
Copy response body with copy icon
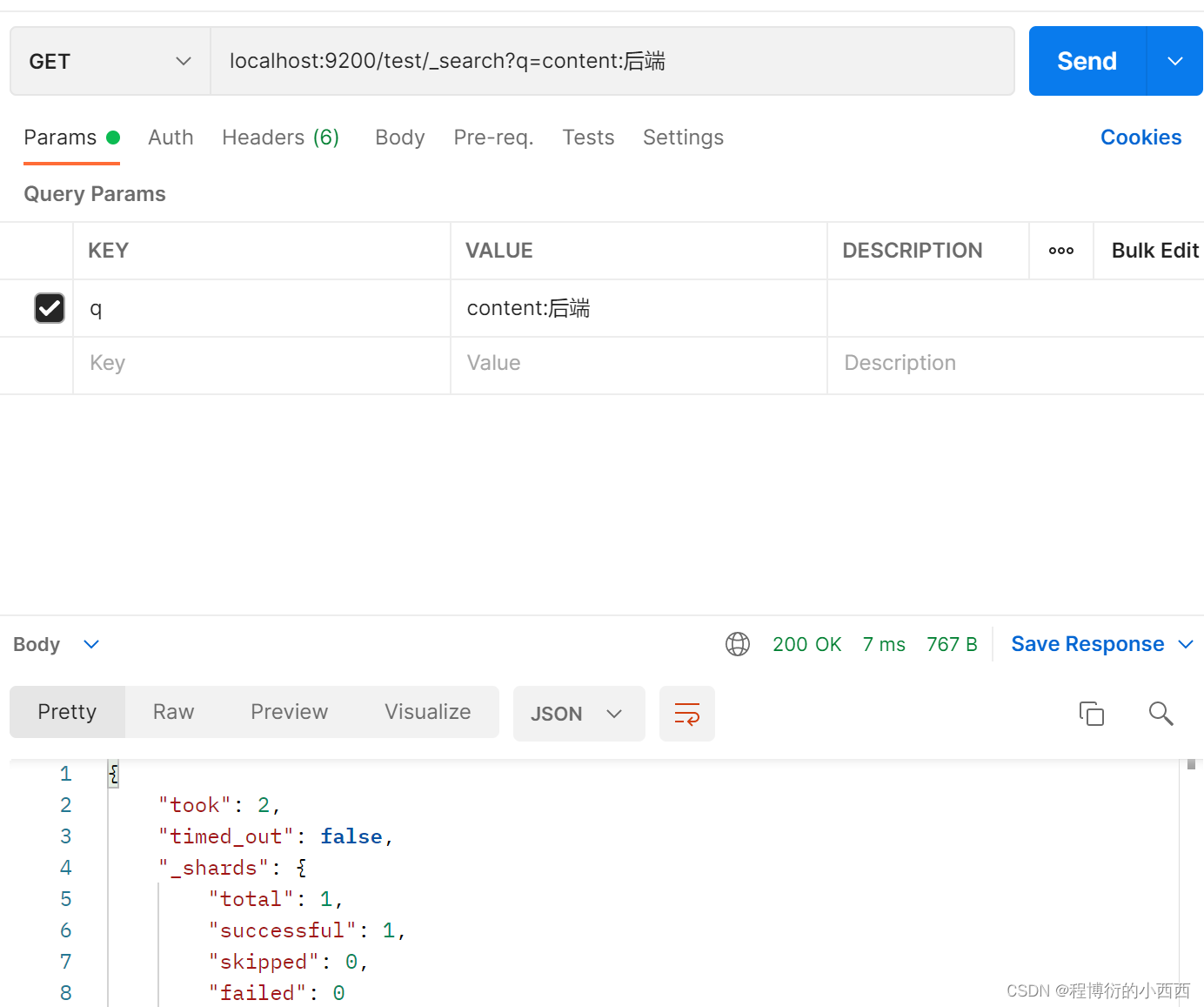pos(1092,714)
